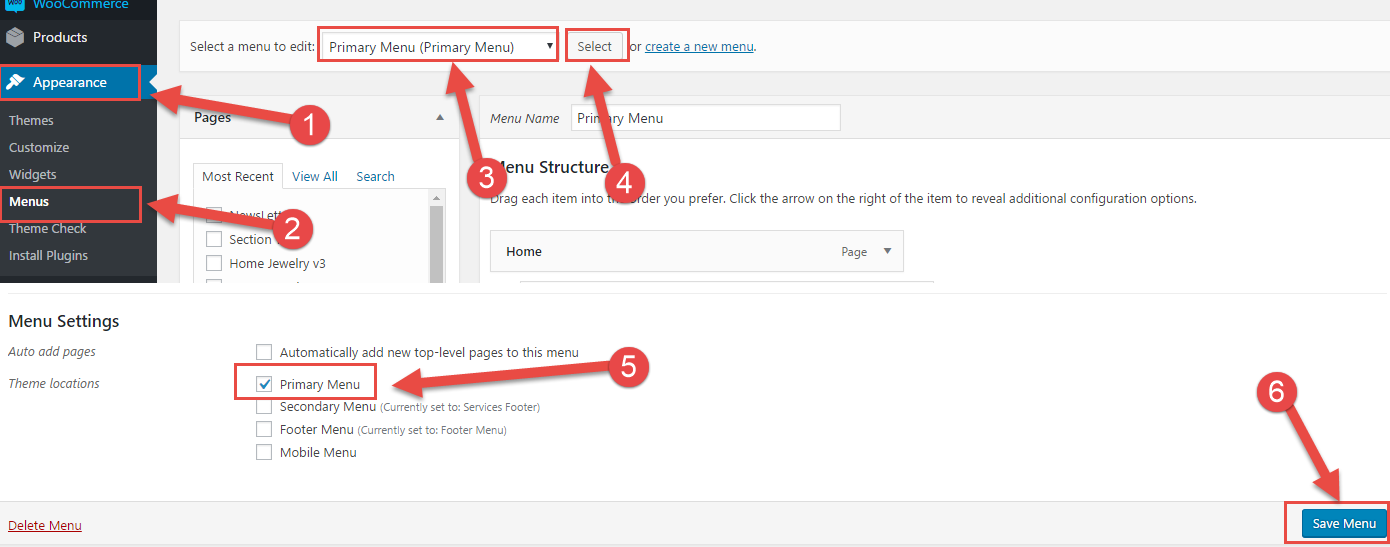Check the Home Jewelry v3 page checkbox
This screenshot has height=547, width=1390.
213,264
